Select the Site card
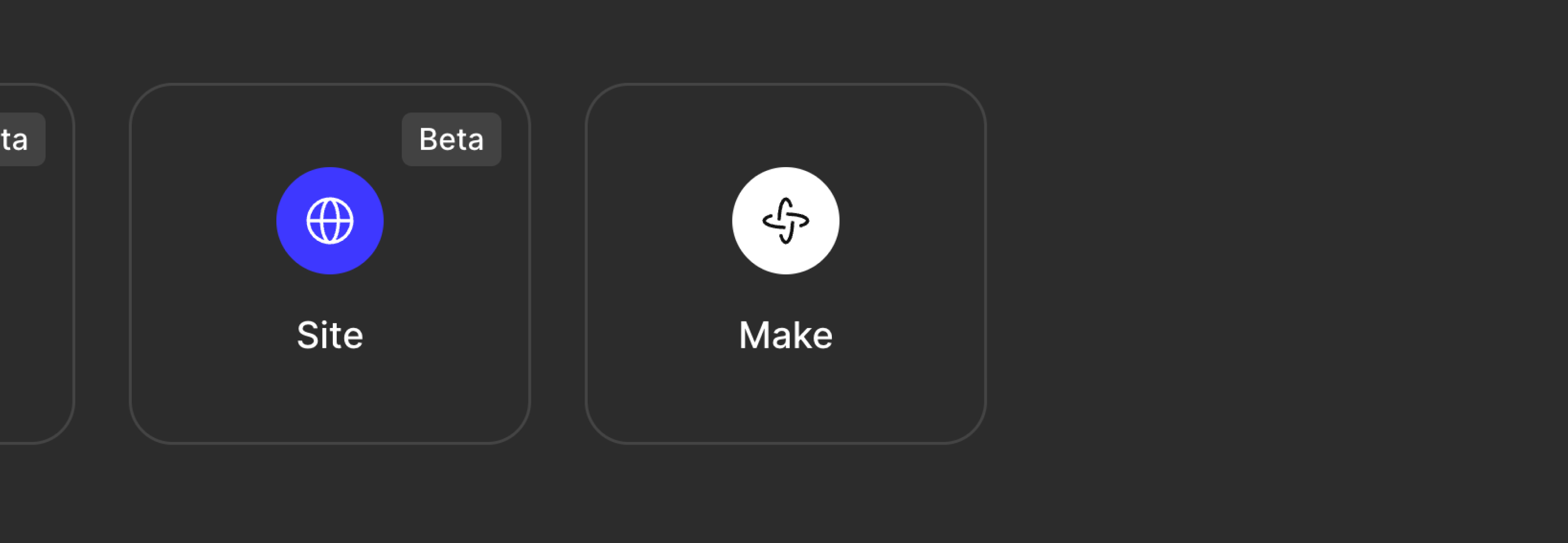Screen dimensions: 1568x543 click(x=330, y=263)
